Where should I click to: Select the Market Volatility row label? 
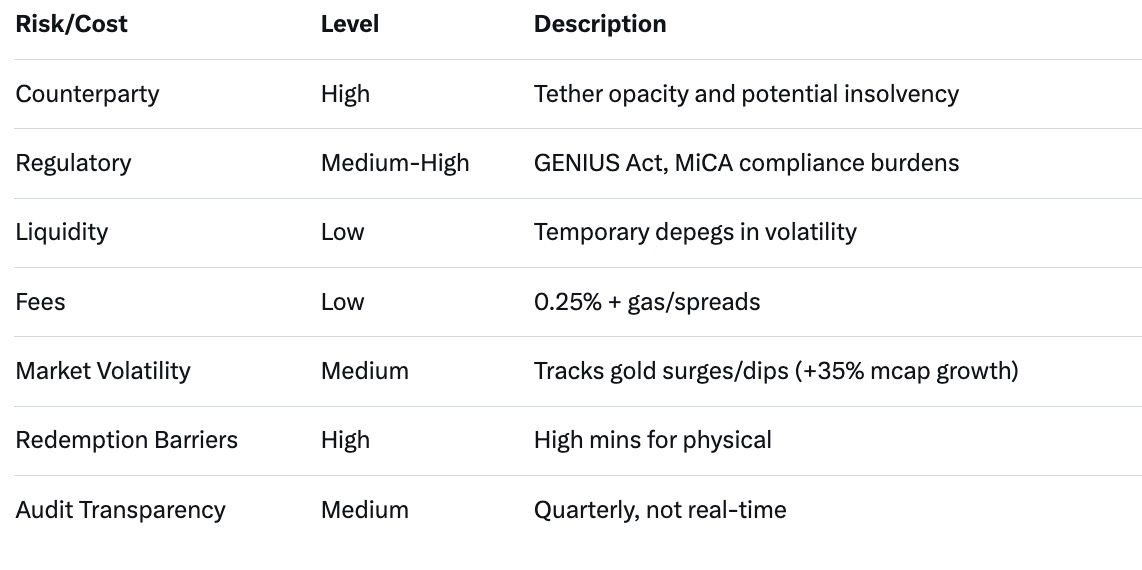[x=103, y=371]
